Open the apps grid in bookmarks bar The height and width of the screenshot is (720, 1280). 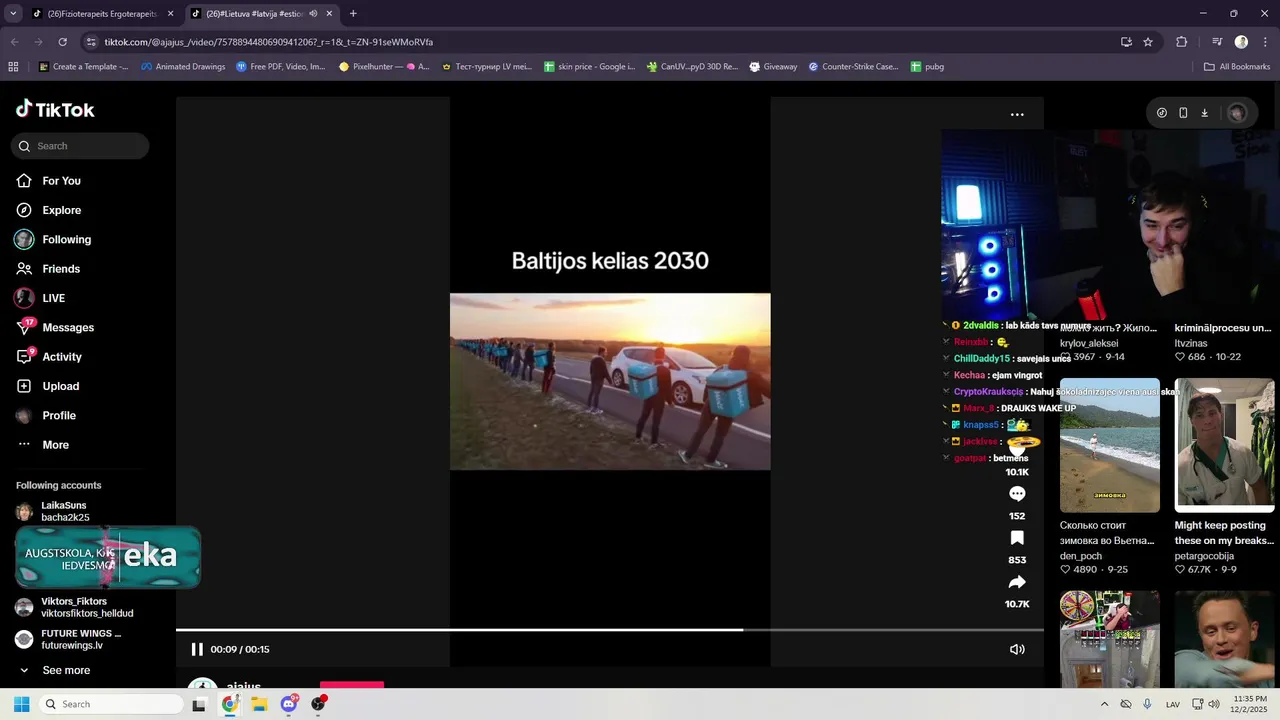(13, 67)
